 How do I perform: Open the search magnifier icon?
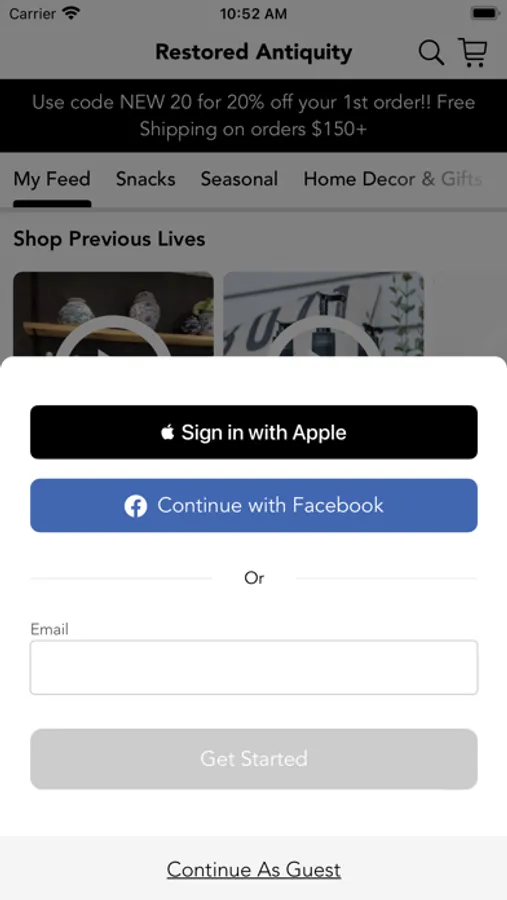(431, 52)
